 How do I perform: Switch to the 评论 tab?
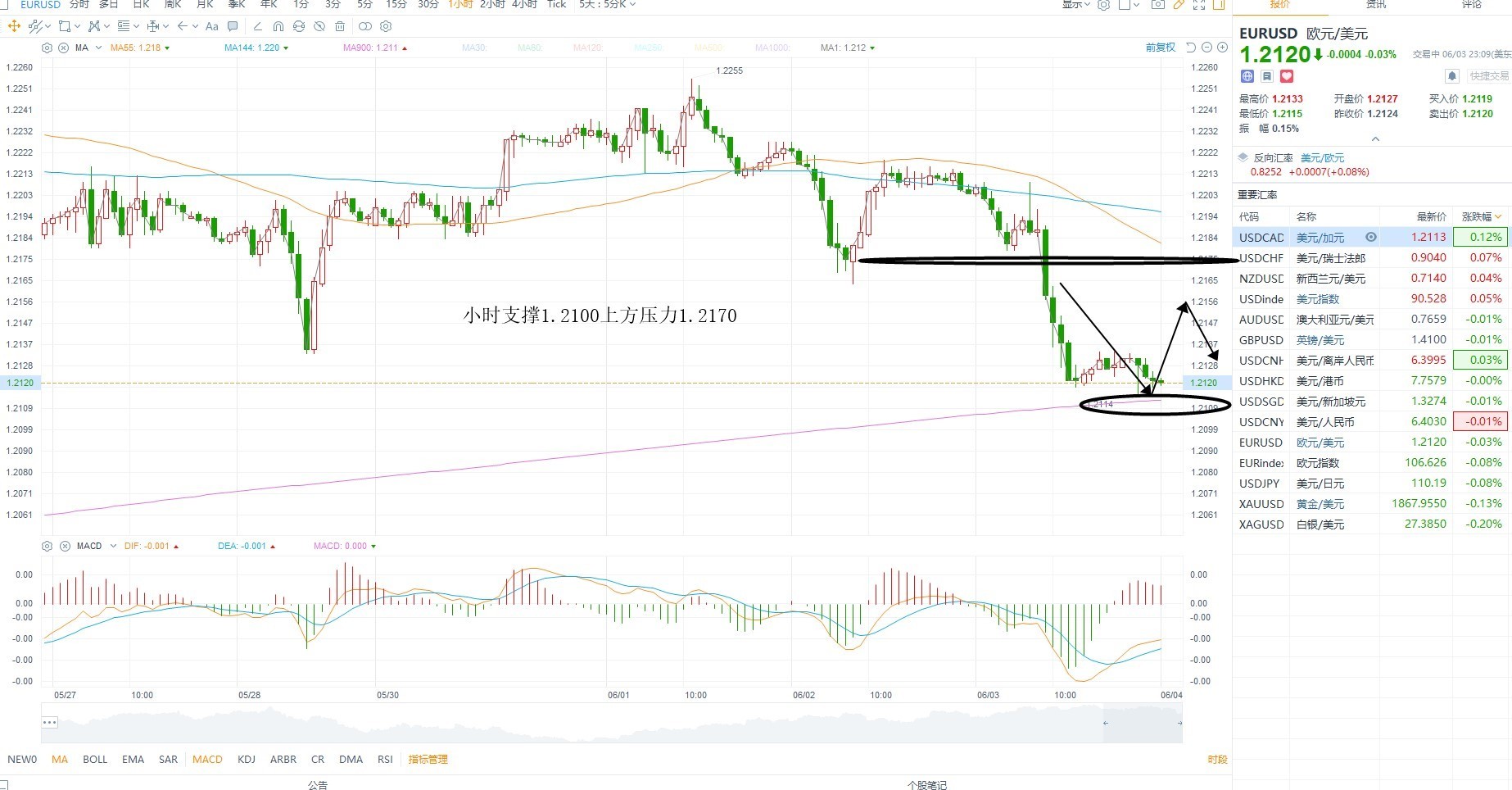[x=1472, y=4]
